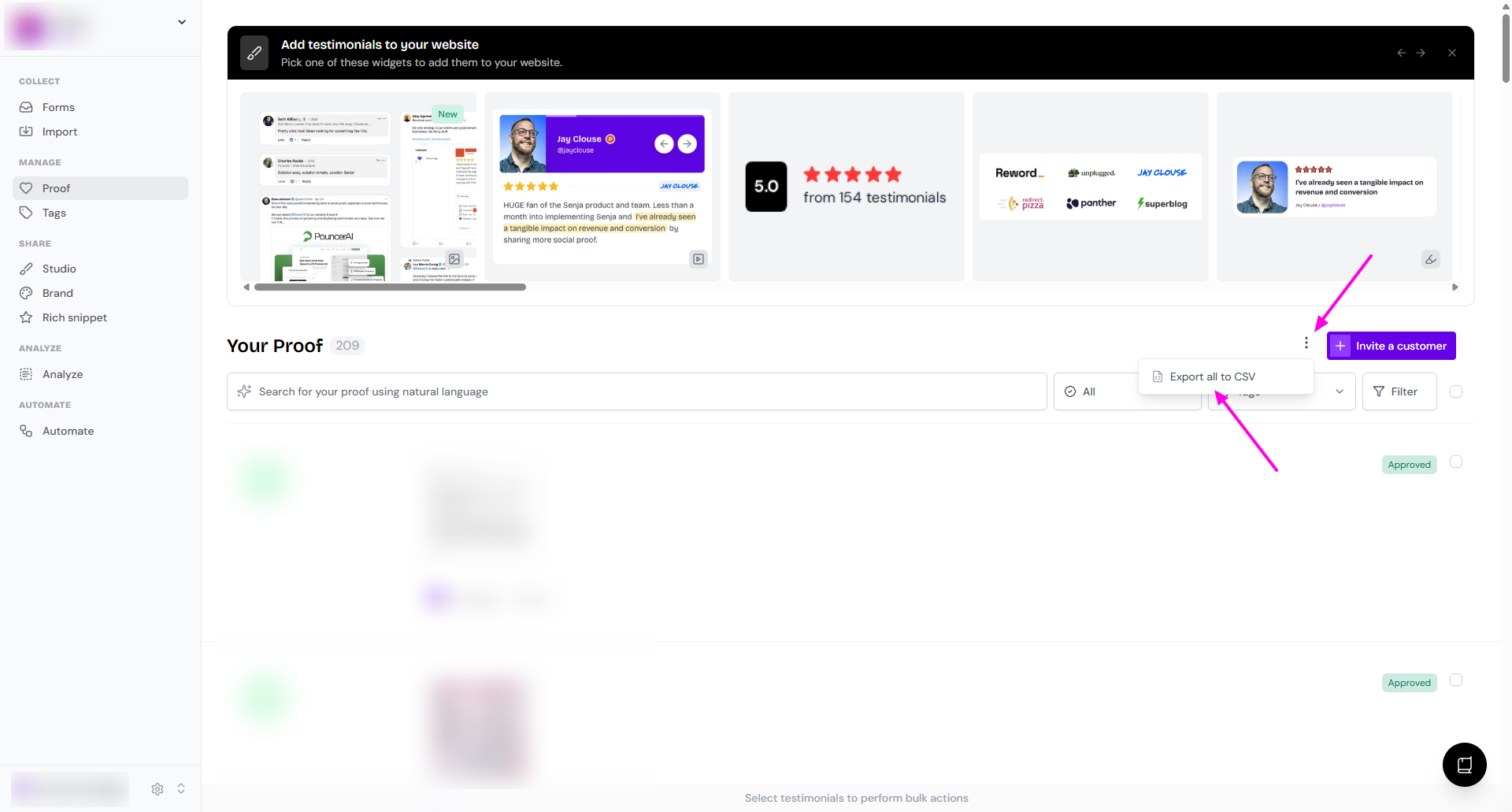
Task: Open the Studio sidebar item
Action: (59, 269)
